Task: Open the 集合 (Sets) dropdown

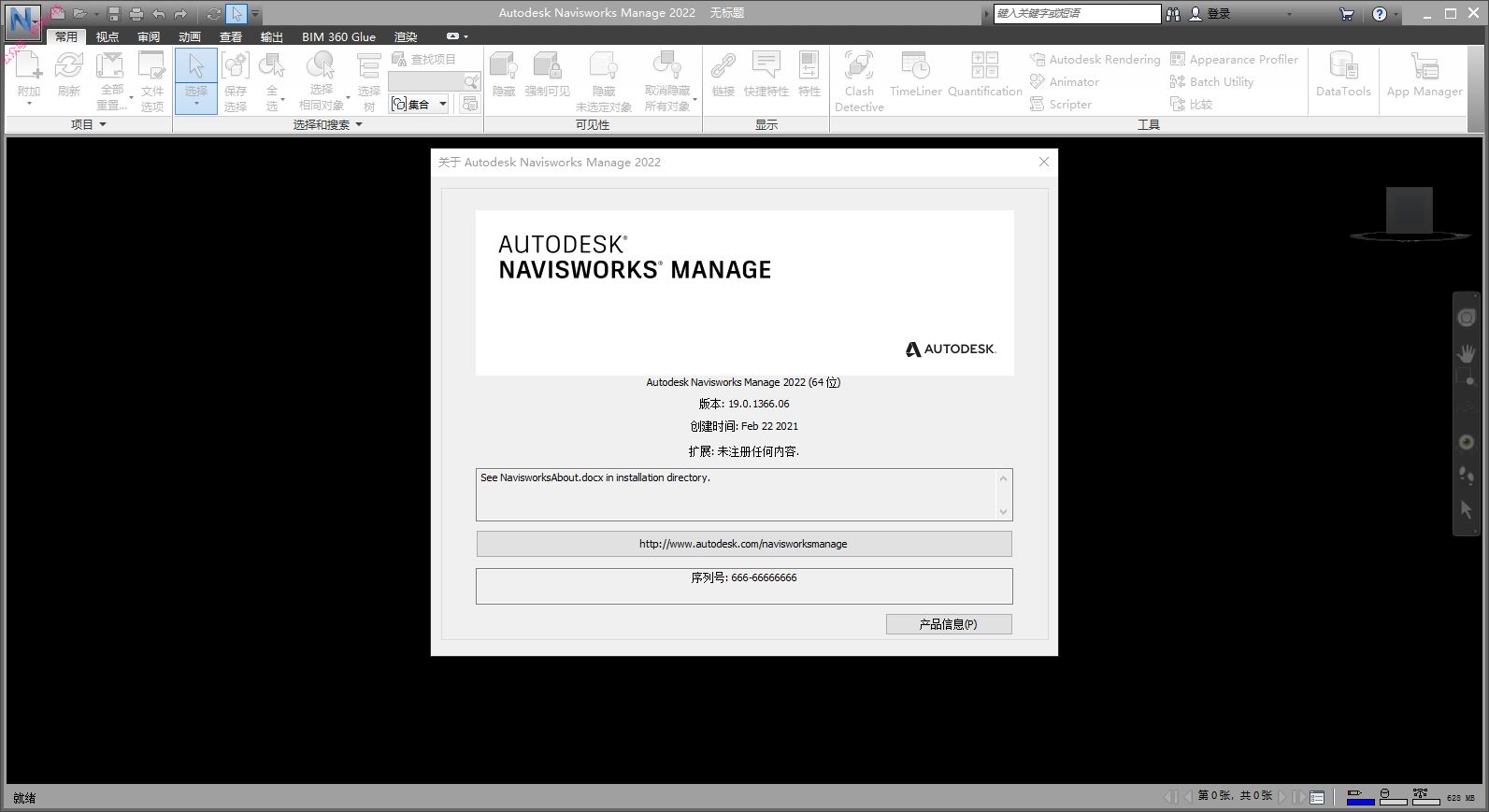Action: [419, 104]
